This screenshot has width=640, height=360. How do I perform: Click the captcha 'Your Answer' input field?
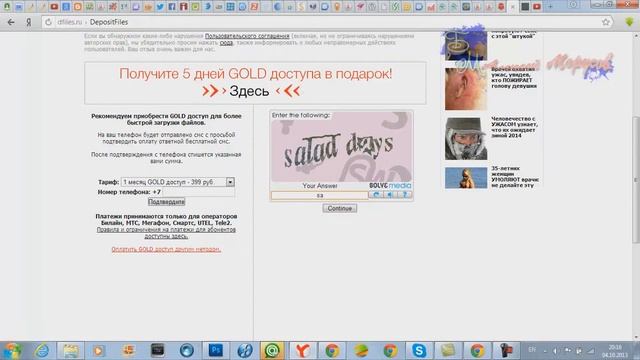click(x=320, y=196)
